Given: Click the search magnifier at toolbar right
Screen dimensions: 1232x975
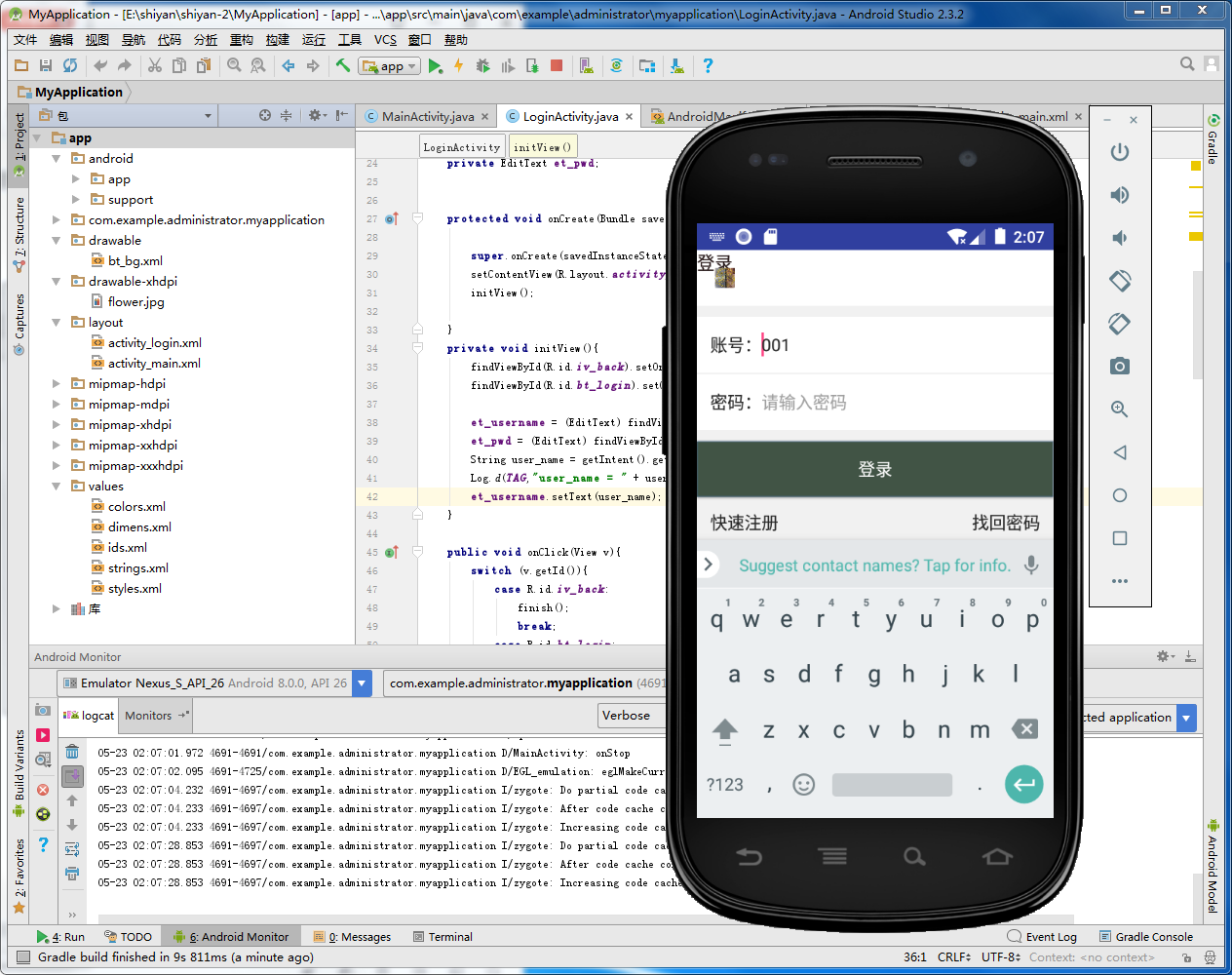Looking at the screenshot, I should (x=1187, y=64).
